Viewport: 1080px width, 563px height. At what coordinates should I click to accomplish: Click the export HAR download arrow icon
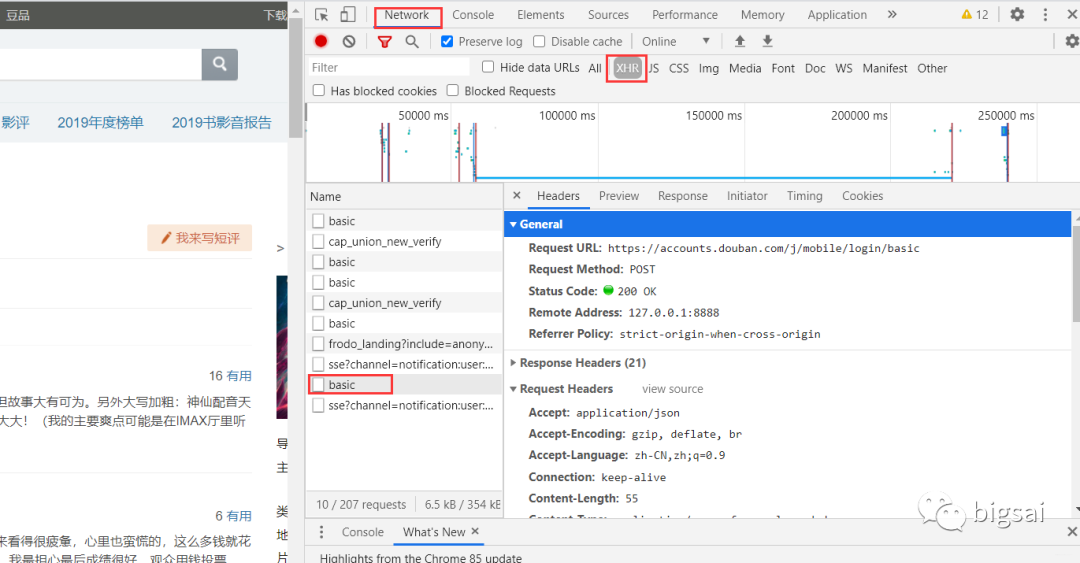[x=767, y=41]
